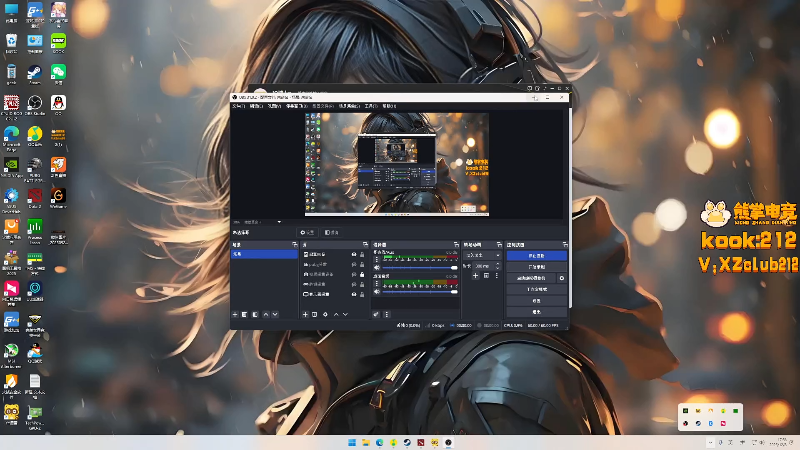Select the highlighted scene in Scenes list
The image size is (800, 450).
click(x=264, y=254)
